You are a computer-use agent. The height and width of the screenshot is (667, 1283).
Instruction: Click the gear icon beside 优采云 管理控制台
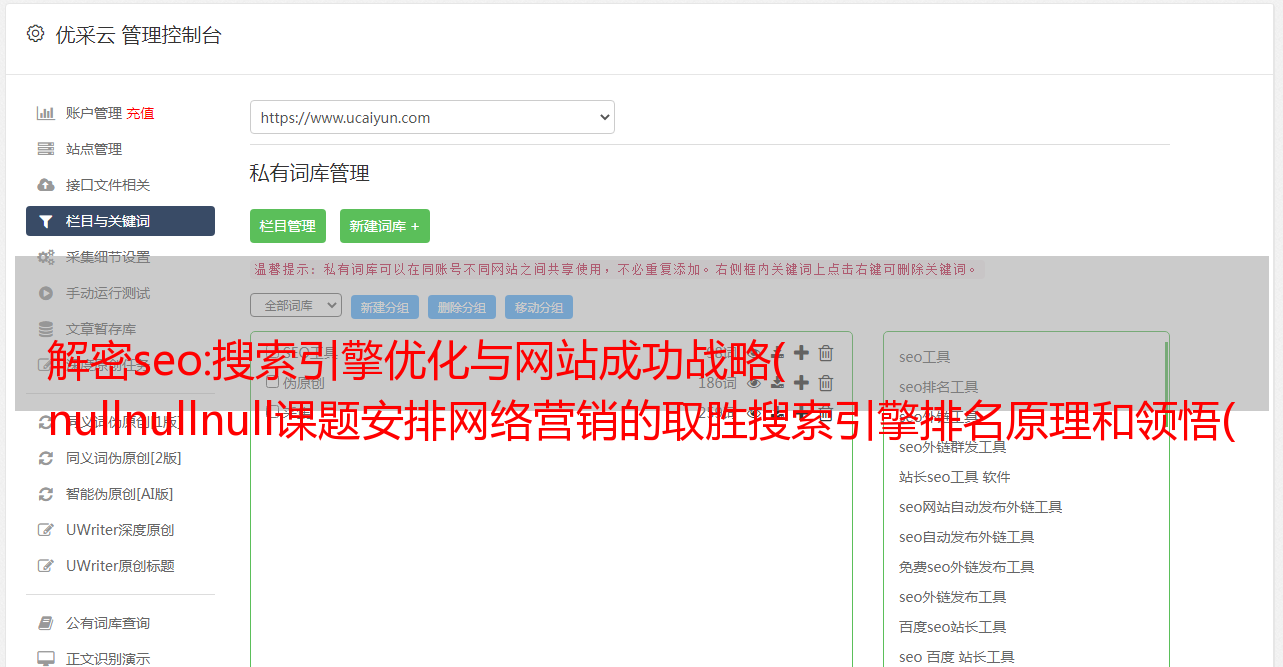coord(36,34)
